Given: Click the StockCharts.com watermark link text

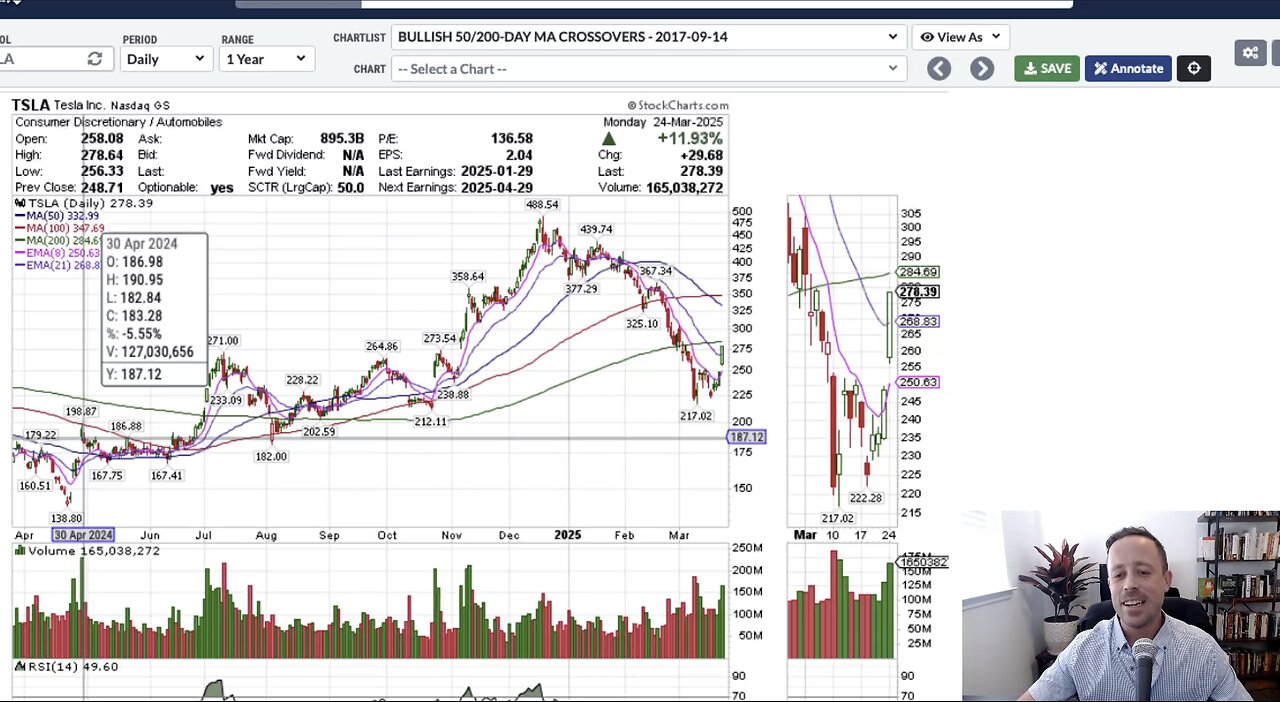Looking at the screenshot, I should pos(678,105).
